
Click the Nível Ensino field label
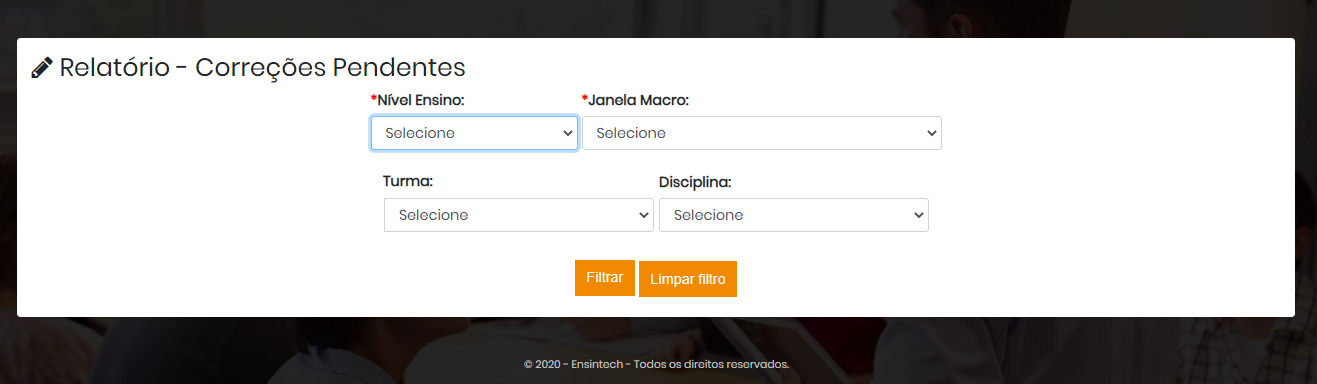421,100
